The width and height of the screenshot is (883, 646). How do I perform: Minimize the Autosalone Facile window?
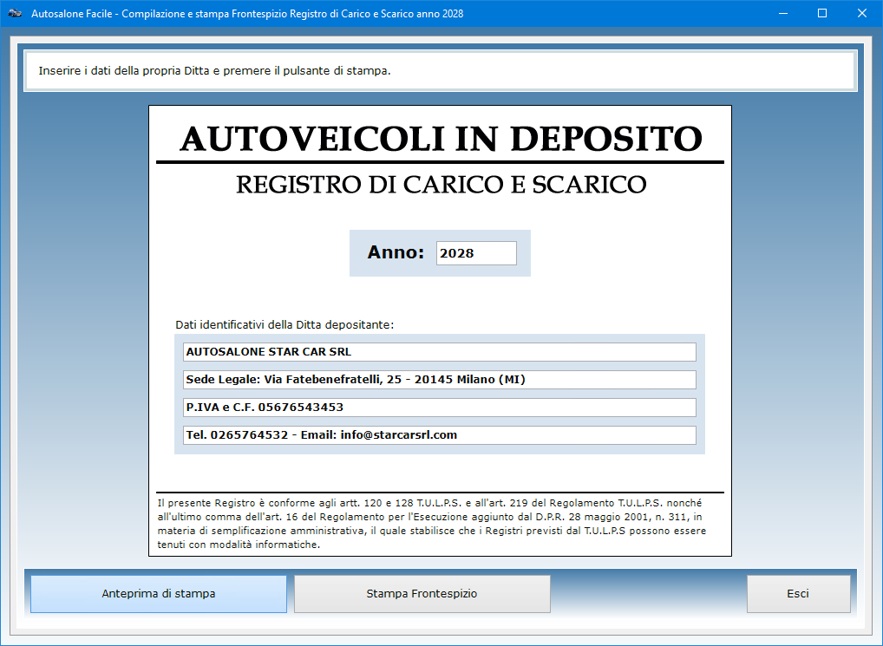[783, 14]
